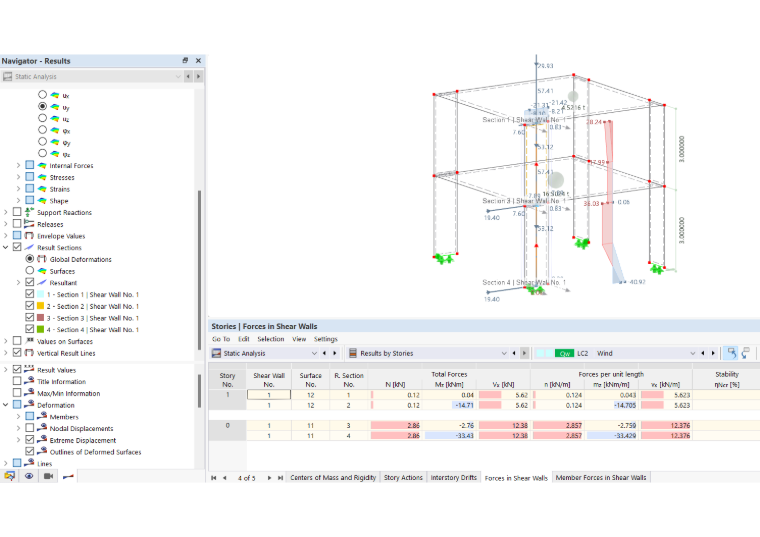This screenshot has width=760, height=537.
Task: Click previous arrow next to Static Analysis table dropdown
Action: tap(324, 353)
